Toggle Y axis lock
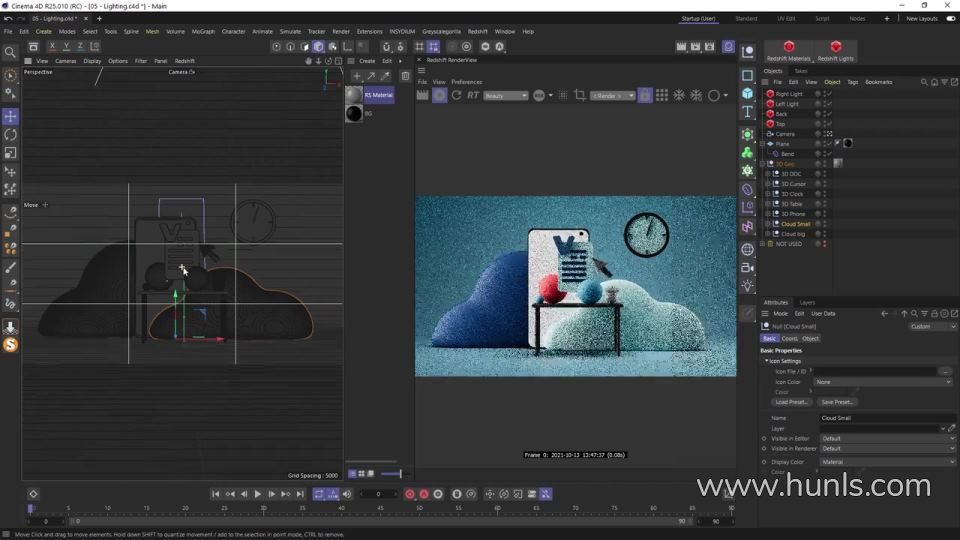This screenshot has width=960, height=540. tap(66, 47)
